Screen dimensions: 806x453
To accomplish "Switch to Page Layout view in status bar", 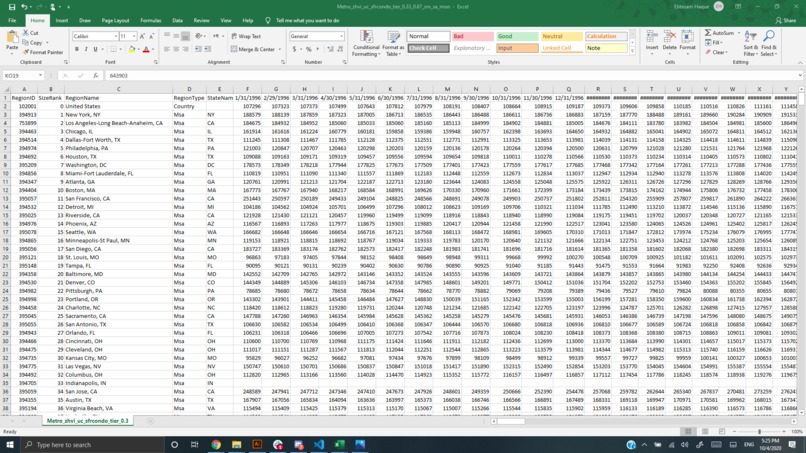I will point(705,431).
